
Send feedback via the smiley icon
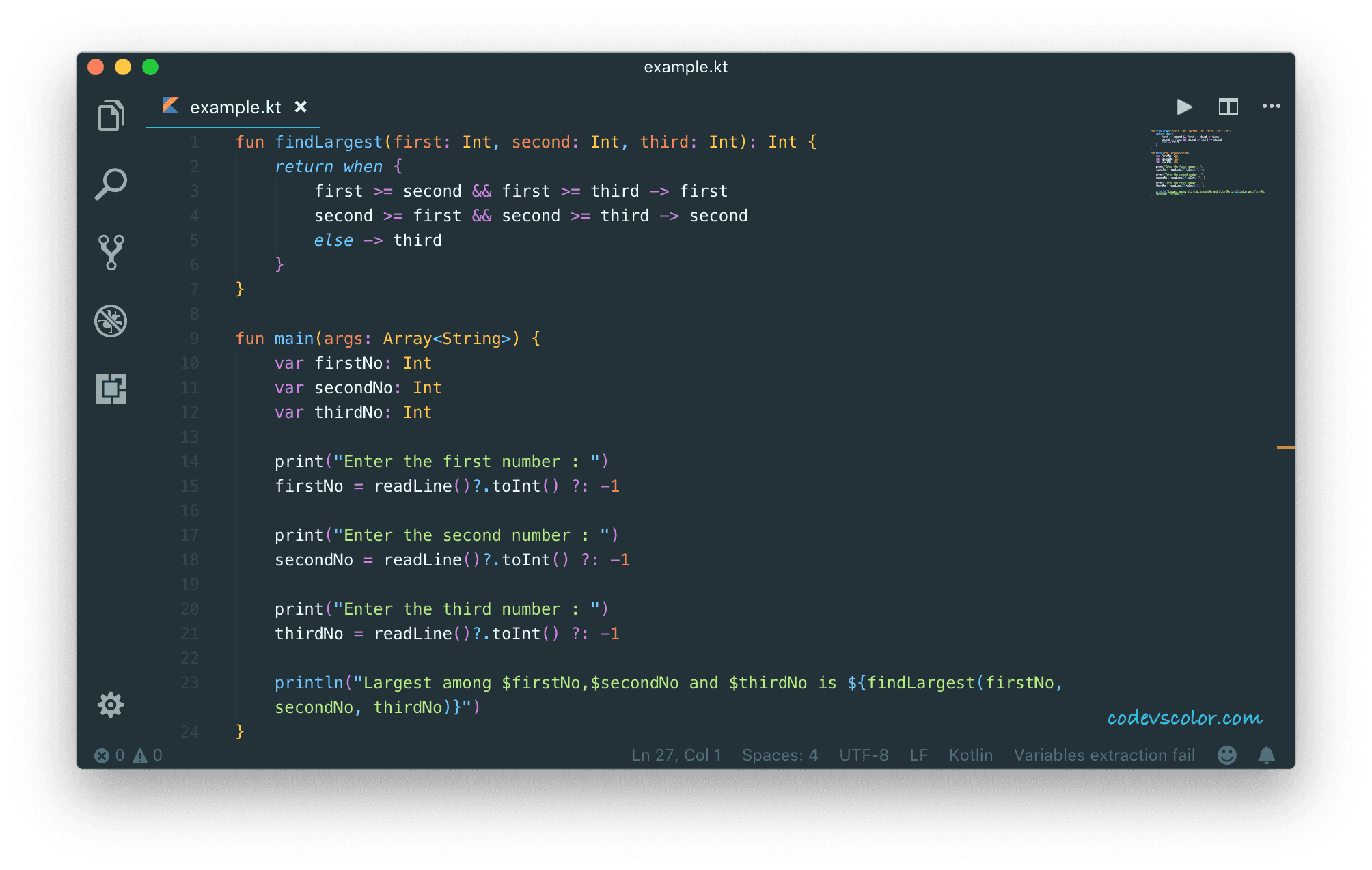pyautogui.click(x=1226, y=755)
